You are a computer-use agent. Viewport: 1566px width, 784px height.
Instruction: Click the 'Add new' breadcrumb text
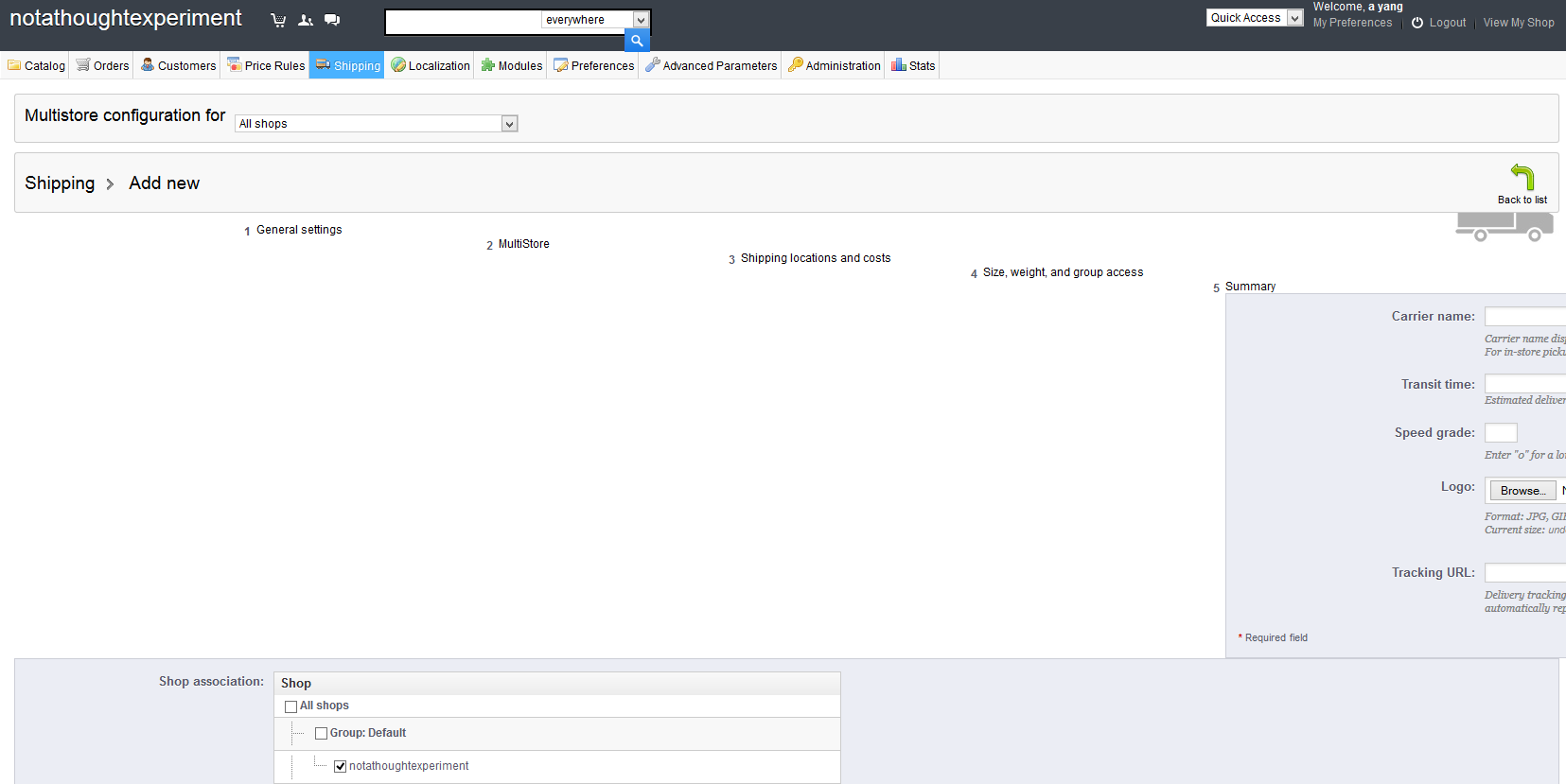coord(165,183)
